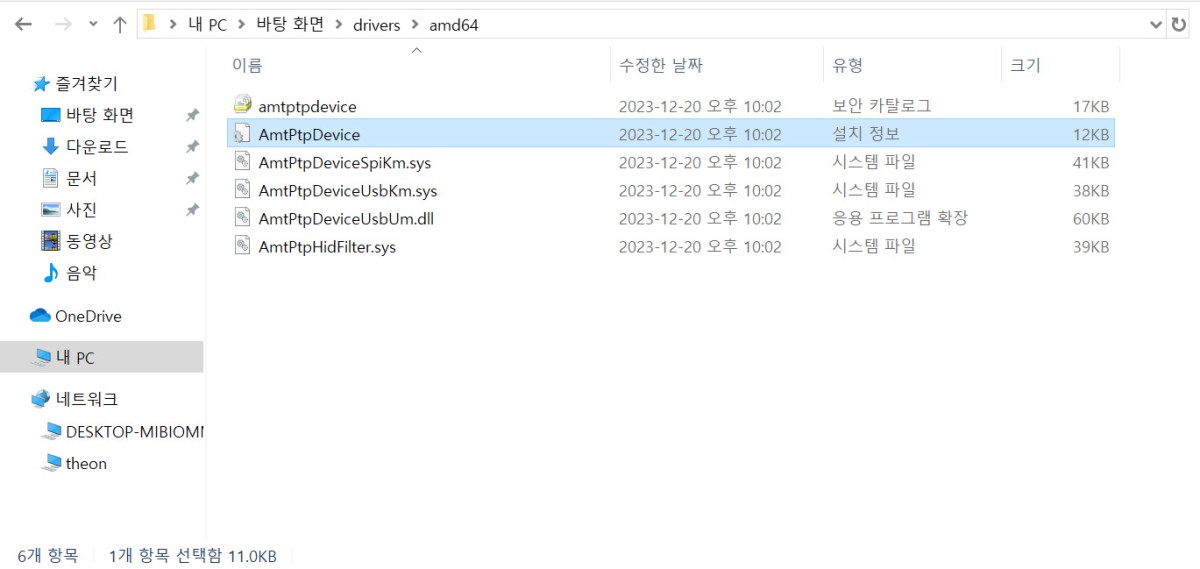Click the Back navigation arrow
This screenshot has width=1200, height=569.
[x=23, y=25]
